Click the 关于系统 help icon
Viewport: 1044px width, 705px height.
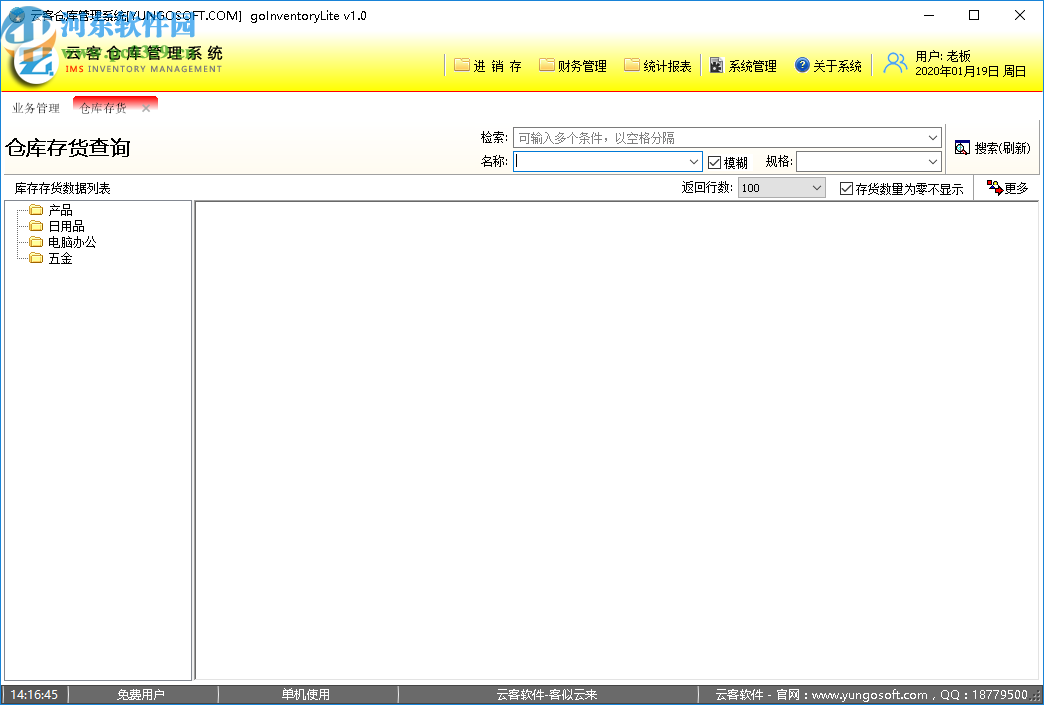click(x=802, y=65)
